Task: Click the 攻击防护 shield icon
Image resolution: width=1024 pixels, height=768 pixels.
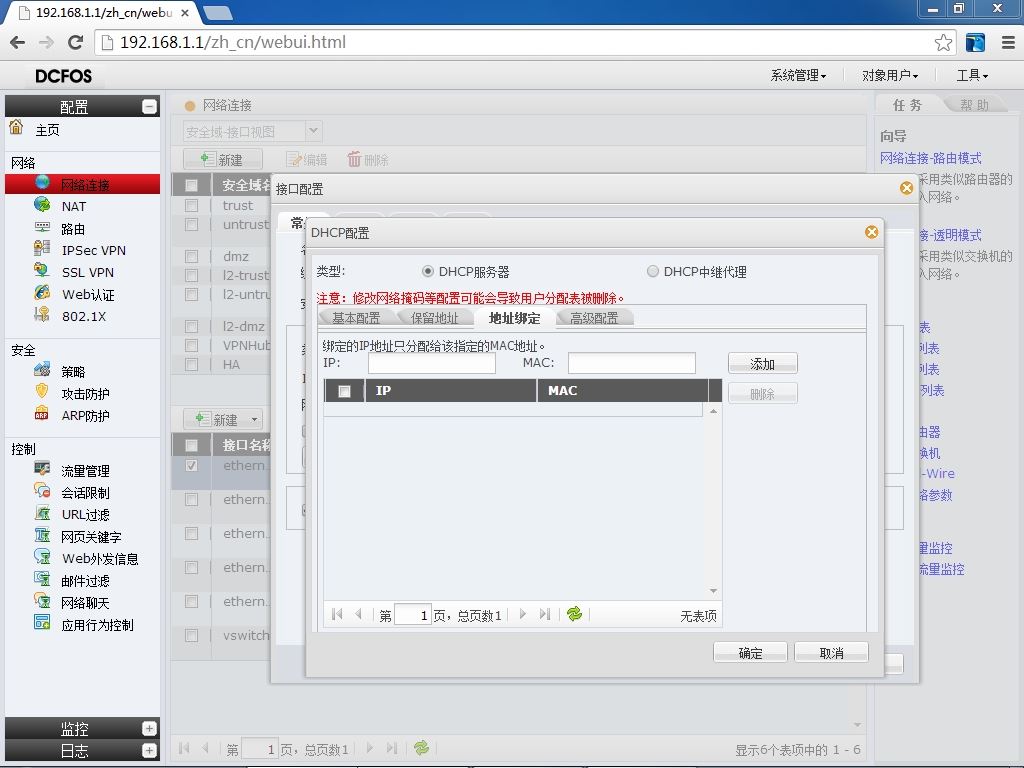Action: 42,392
